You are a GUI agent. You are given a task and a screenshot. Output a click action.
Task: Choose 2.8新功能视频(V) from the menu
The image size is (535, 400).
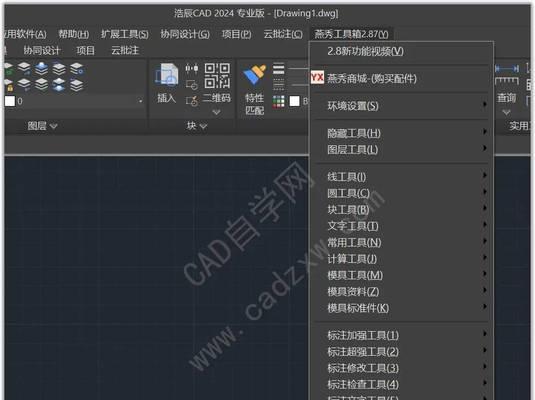coord(401,52)
